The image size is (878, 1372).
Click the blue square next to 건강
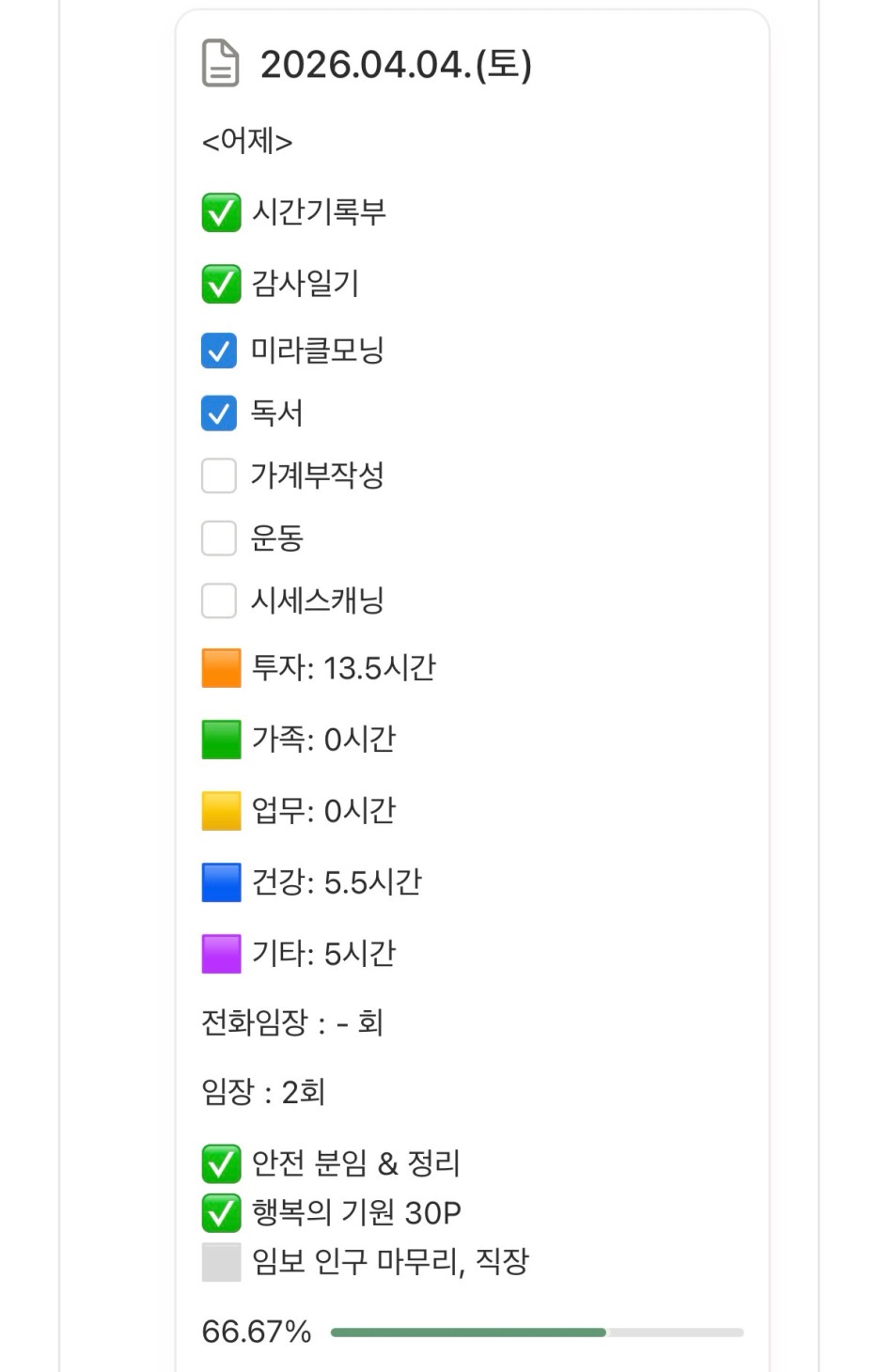tap(221, 882)
